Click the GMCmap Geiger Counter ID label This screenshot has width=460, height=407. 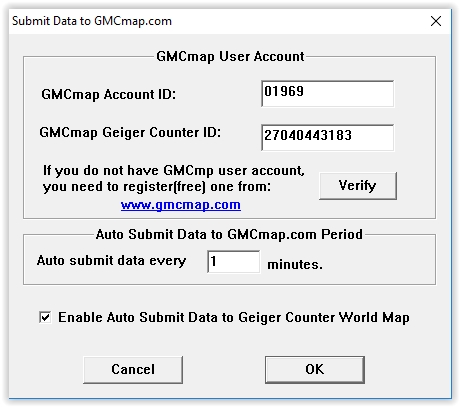[x=130, y=133]
